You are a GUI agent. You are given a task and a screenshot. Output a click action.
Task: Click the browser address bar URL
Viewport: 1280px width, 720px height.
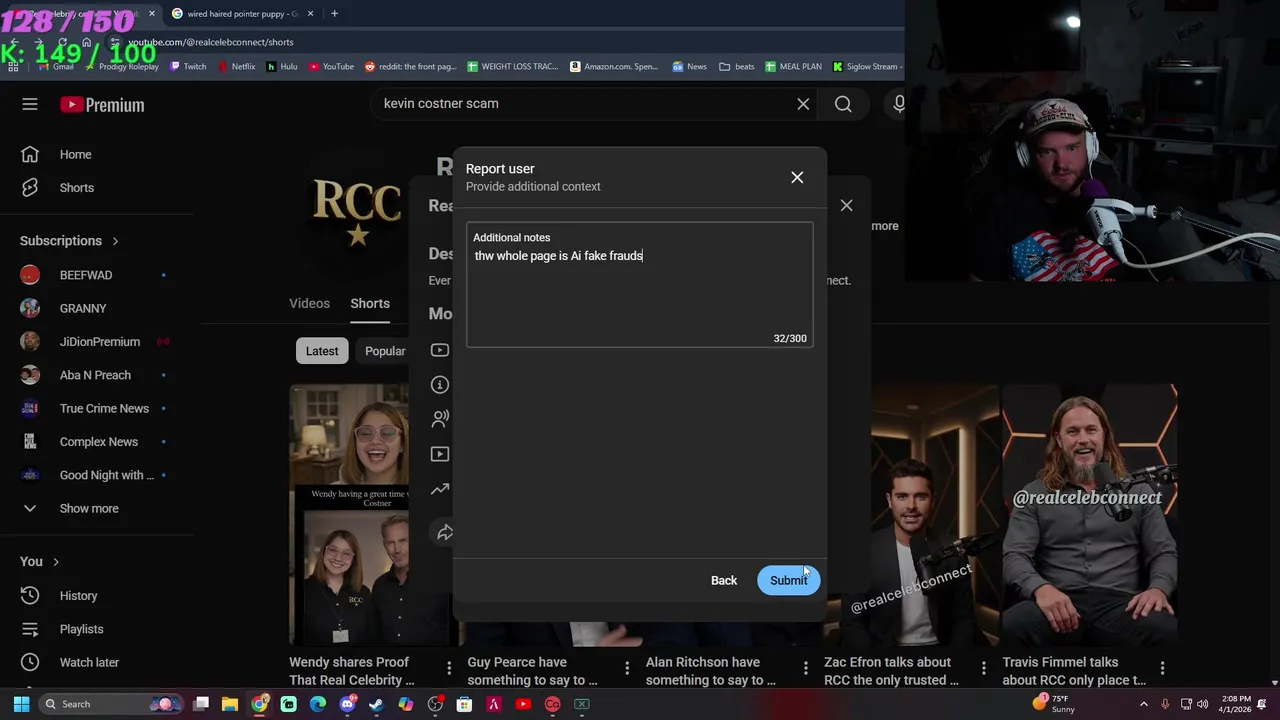tap(210, 42)
